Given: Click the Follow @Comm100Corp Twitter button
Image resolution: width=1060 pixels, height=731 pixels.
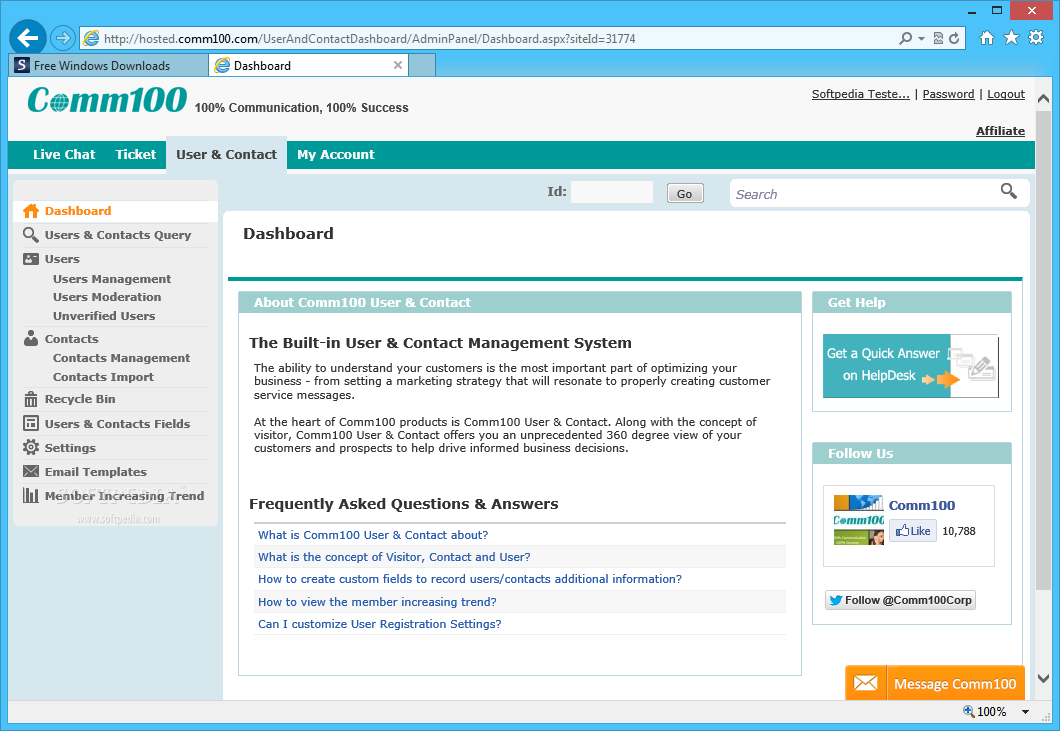Looking at the screenshot, I should (900, 600).
